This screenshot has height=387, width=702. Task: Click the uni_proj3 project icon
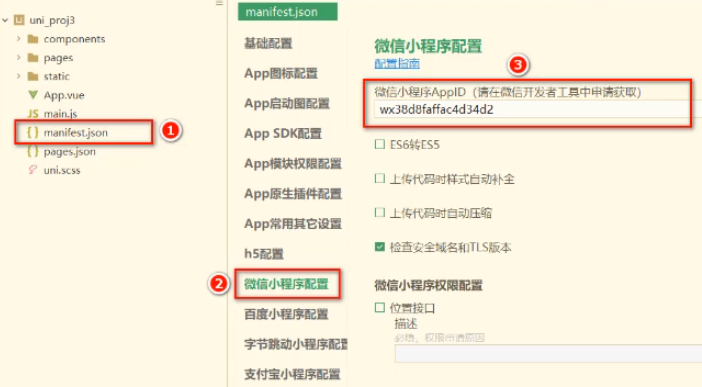pos(19,20)
